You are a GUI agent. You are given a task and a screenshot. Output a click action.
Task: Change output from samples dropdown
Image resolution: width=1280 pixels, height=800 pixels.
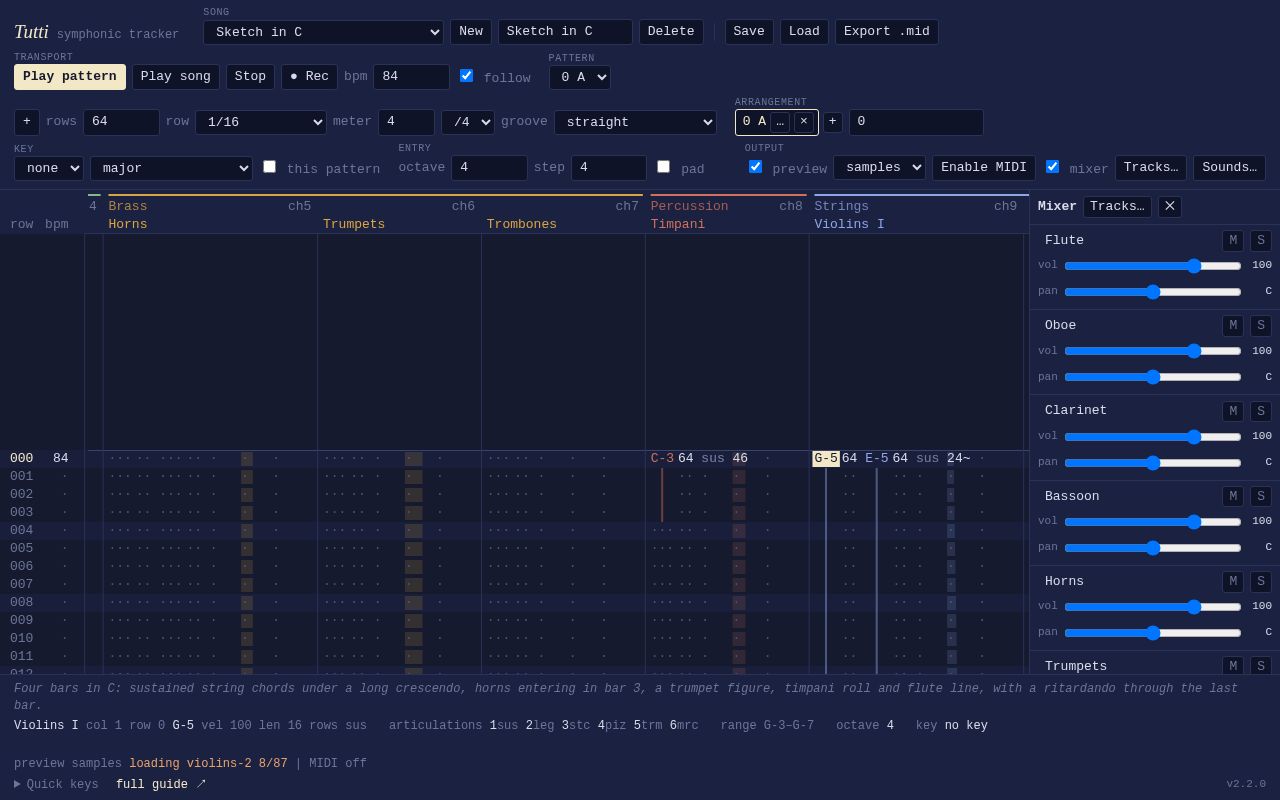click(x=879, y=168)
